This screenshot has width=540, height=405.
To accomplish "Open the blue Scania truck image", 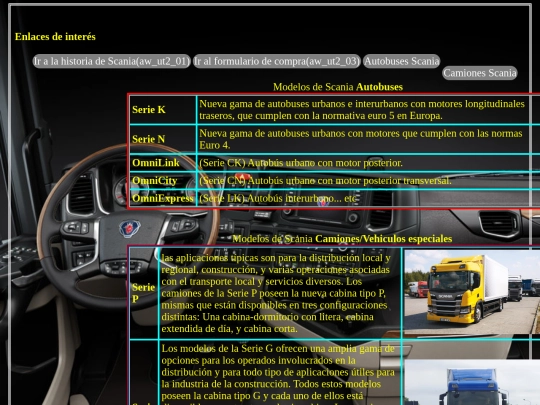I will click(x=472, y=382).
